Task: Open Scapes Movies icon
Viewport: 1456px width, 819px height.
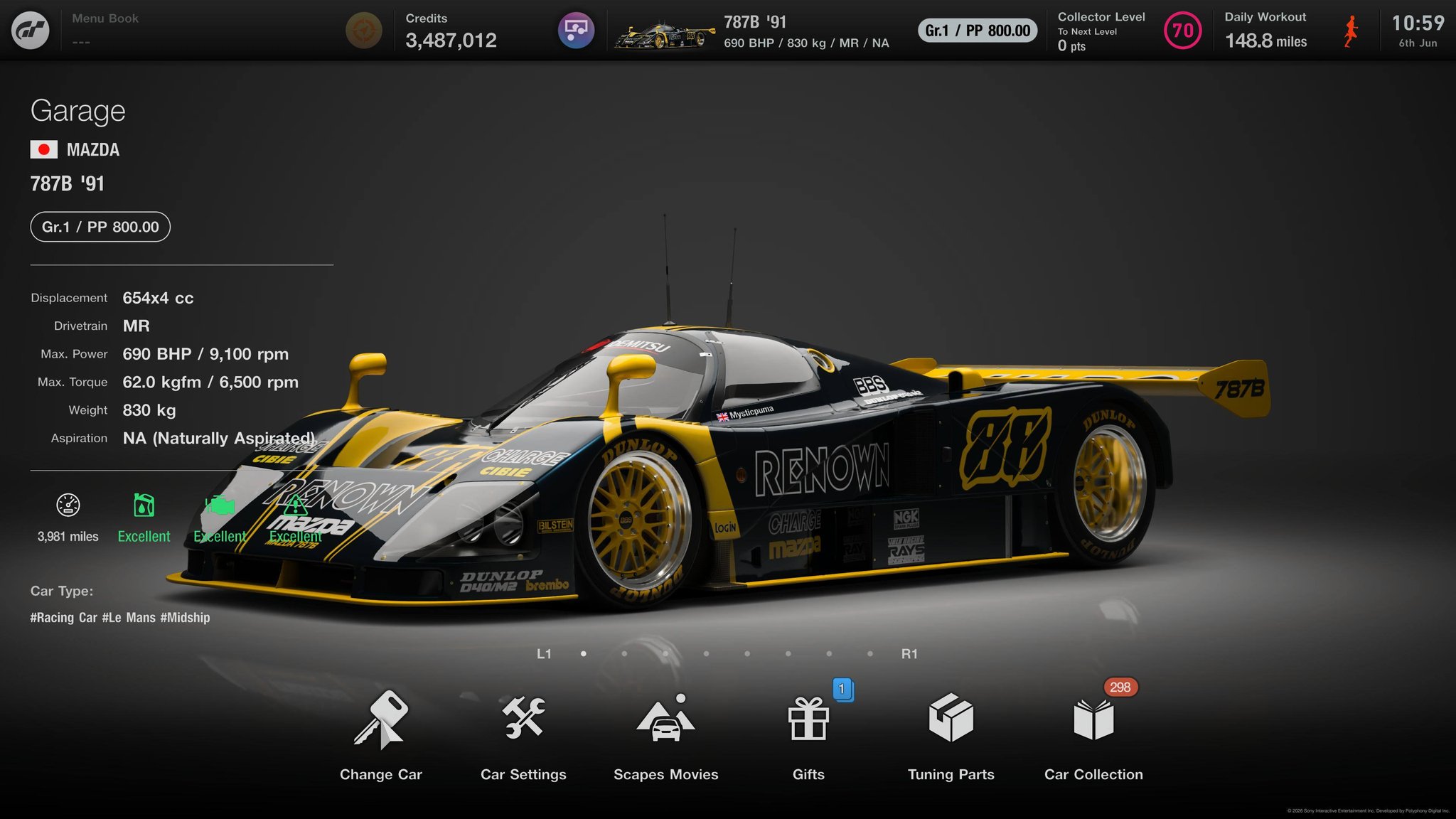Action: click(665, 718)
